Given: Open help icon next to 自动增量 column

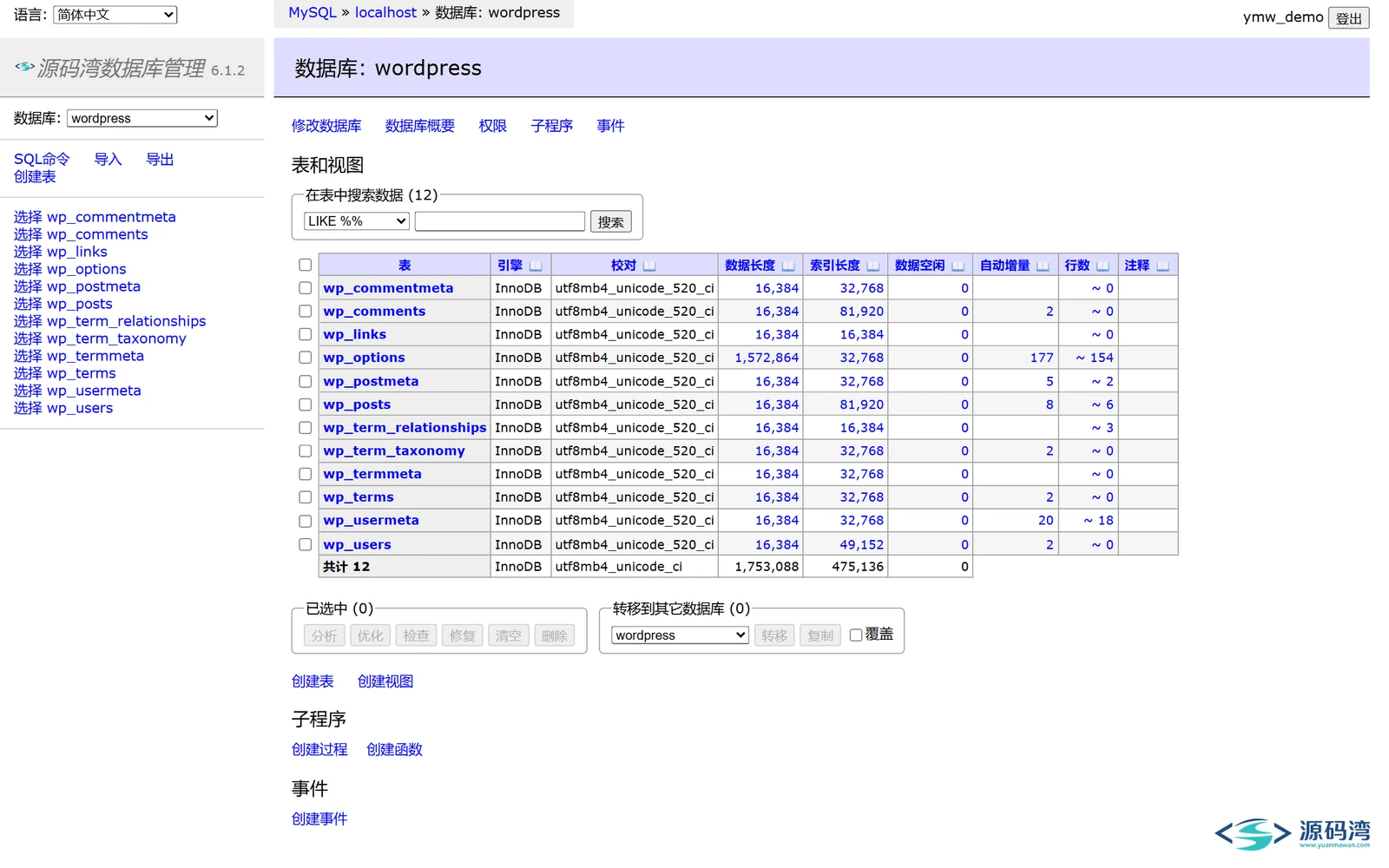Looking at the screenshot, I should 1043,266.
